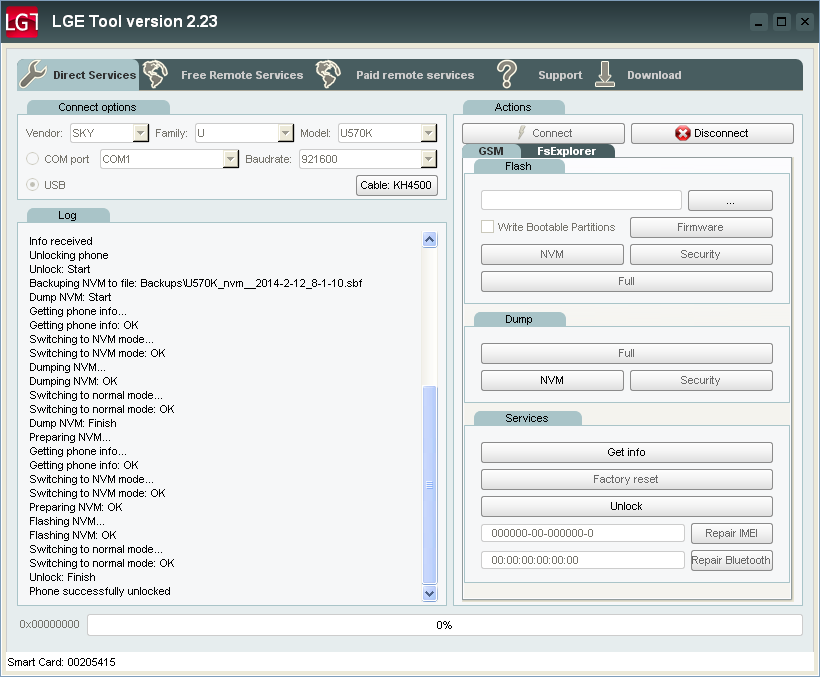820x677 pixels.
Task: Click the NVM button in Flash section
Action: click(552, 255)
